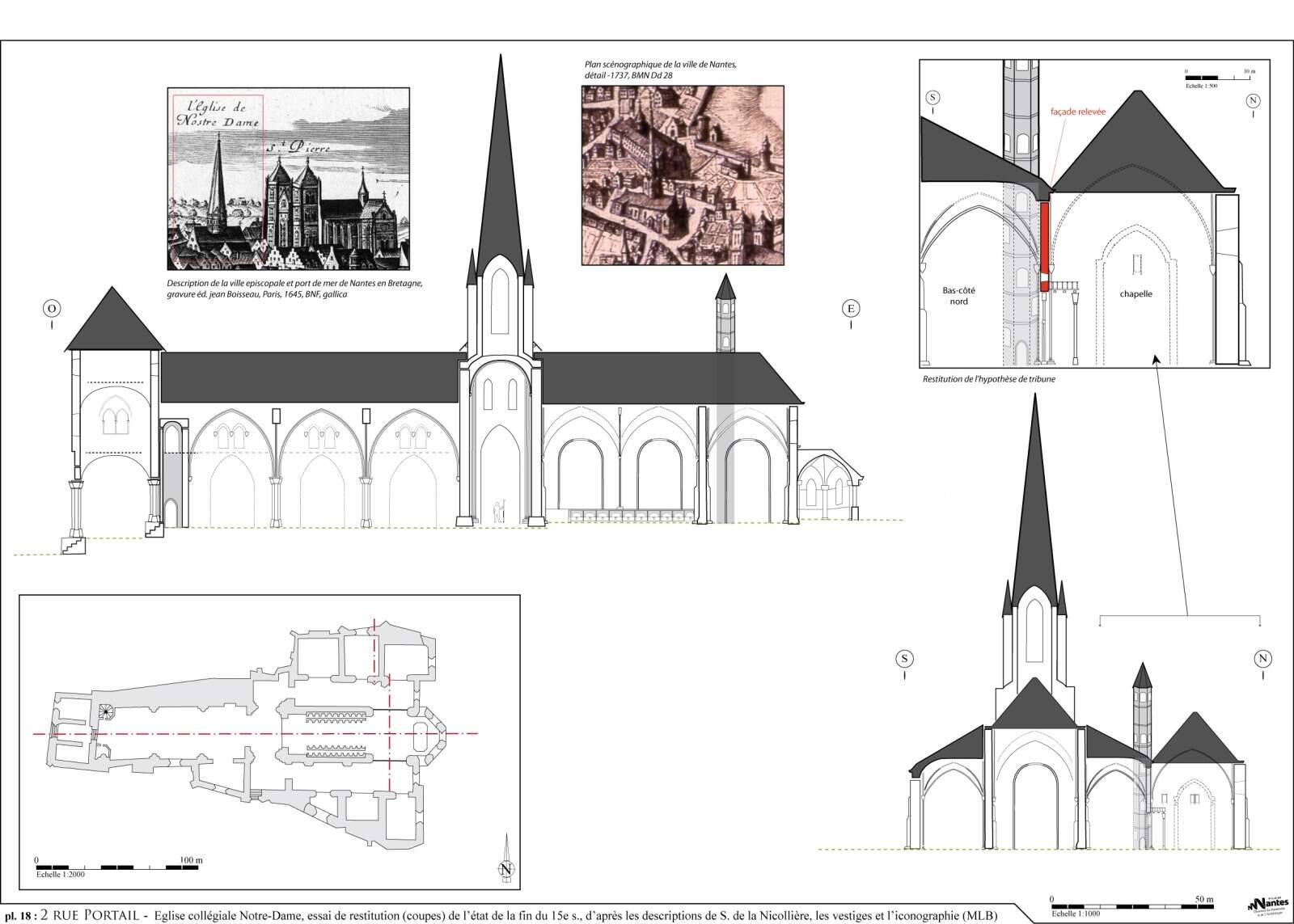The width and height of the screenshot is (1294, 924).
Task: Select the 'Echelle 1:2000' scale label
Action: click(62, 875)
